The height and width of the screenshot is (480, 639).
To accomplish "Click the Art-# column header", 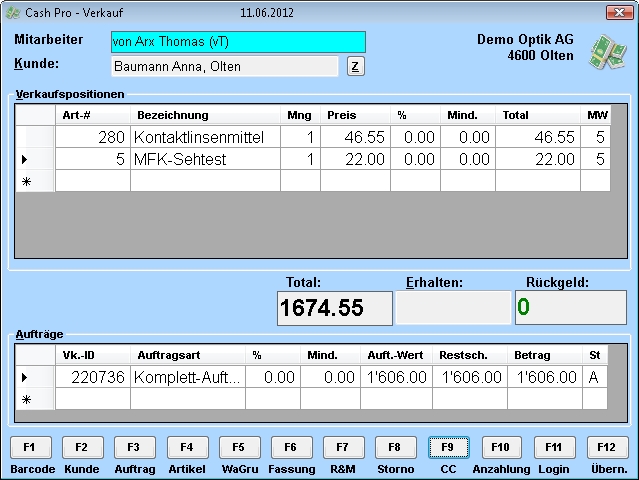I will 93,115.
